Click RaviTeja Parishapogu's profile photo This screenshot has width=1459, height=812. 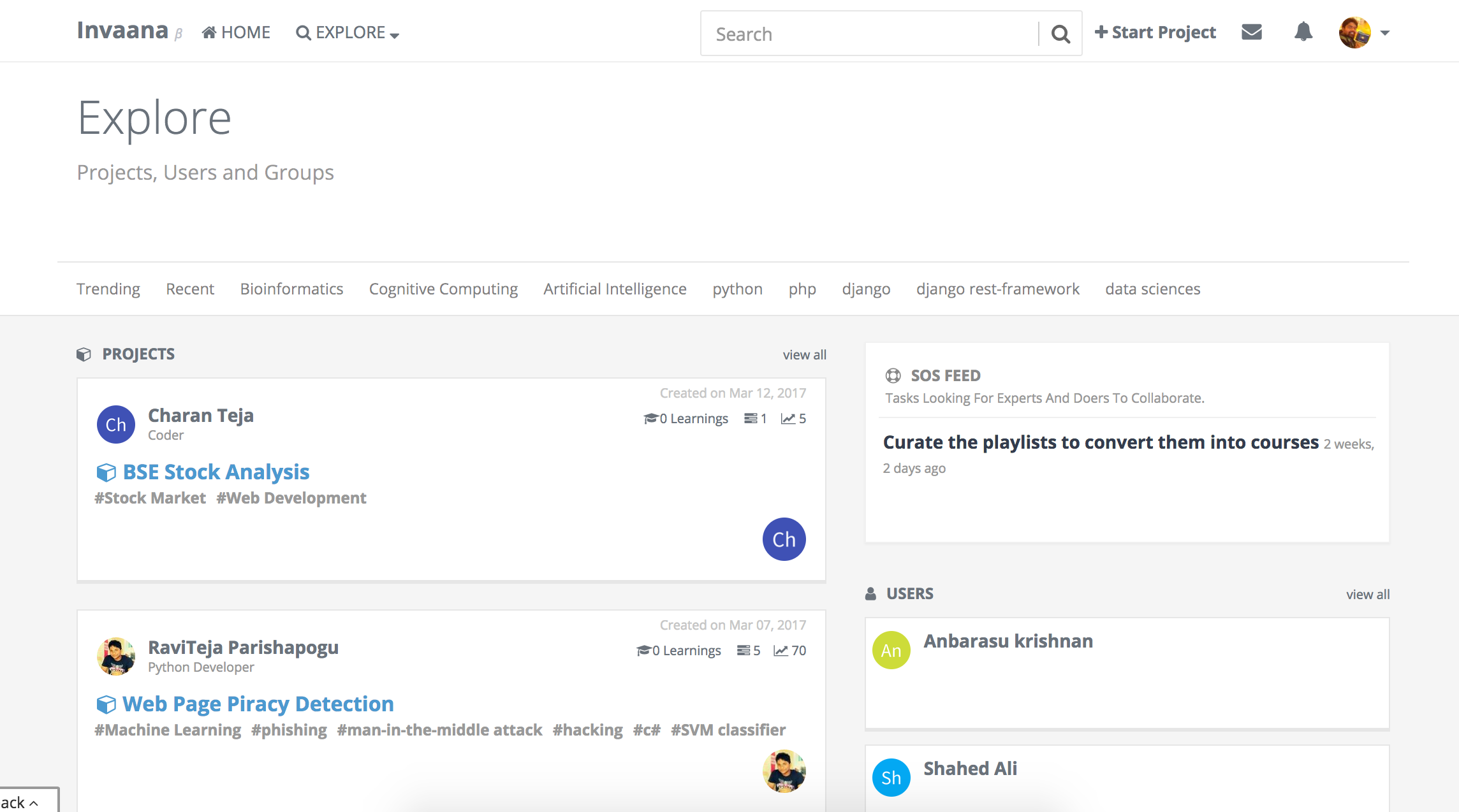[116, 656]
